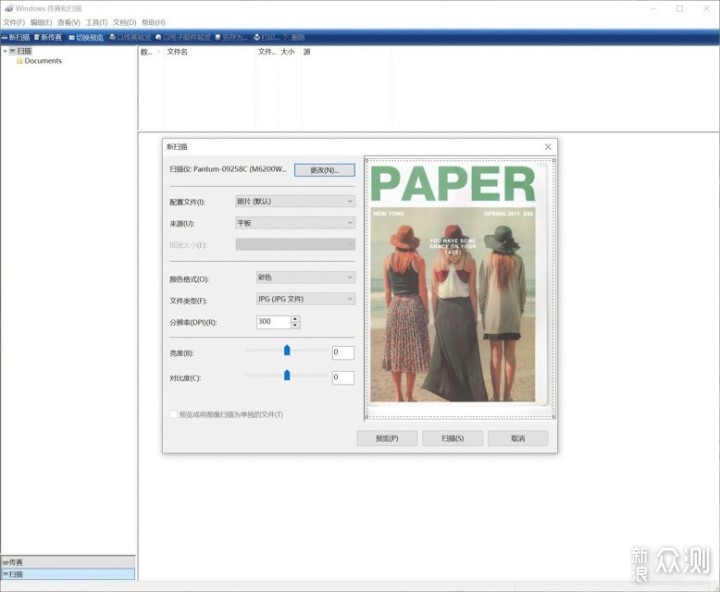This screenshot has width=720, height=592.
Task: Open the 帮助(H) menu
Action: click(x=153, y=22)
